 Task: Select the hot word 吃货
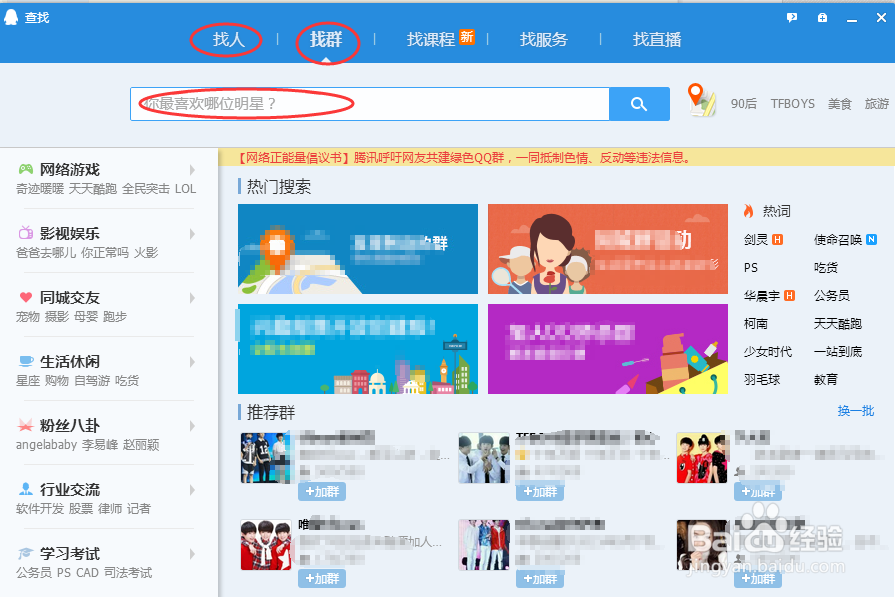[826, 268]
